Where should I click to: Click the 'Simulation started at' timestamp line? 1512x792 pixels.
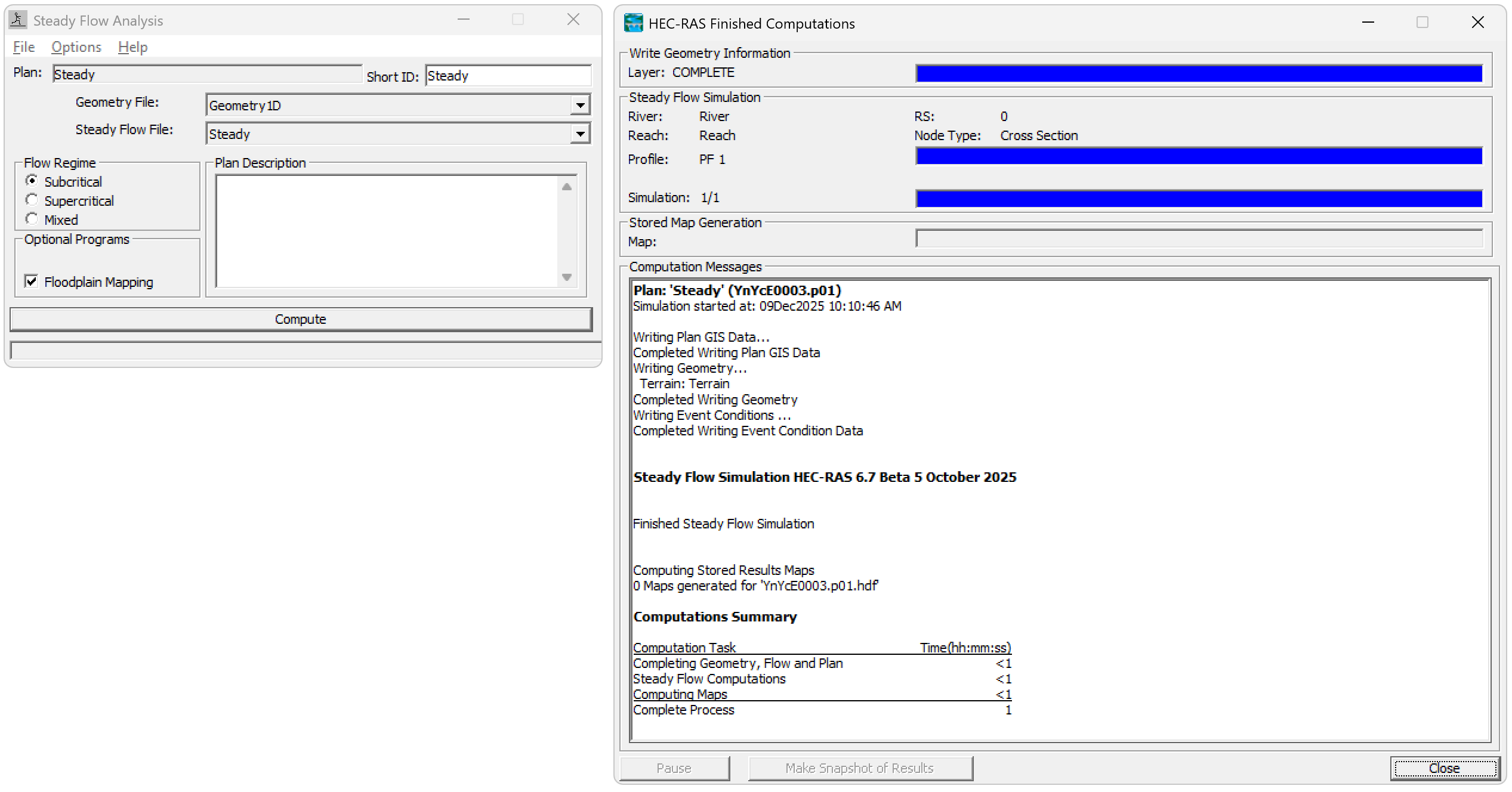click(767, 306)
